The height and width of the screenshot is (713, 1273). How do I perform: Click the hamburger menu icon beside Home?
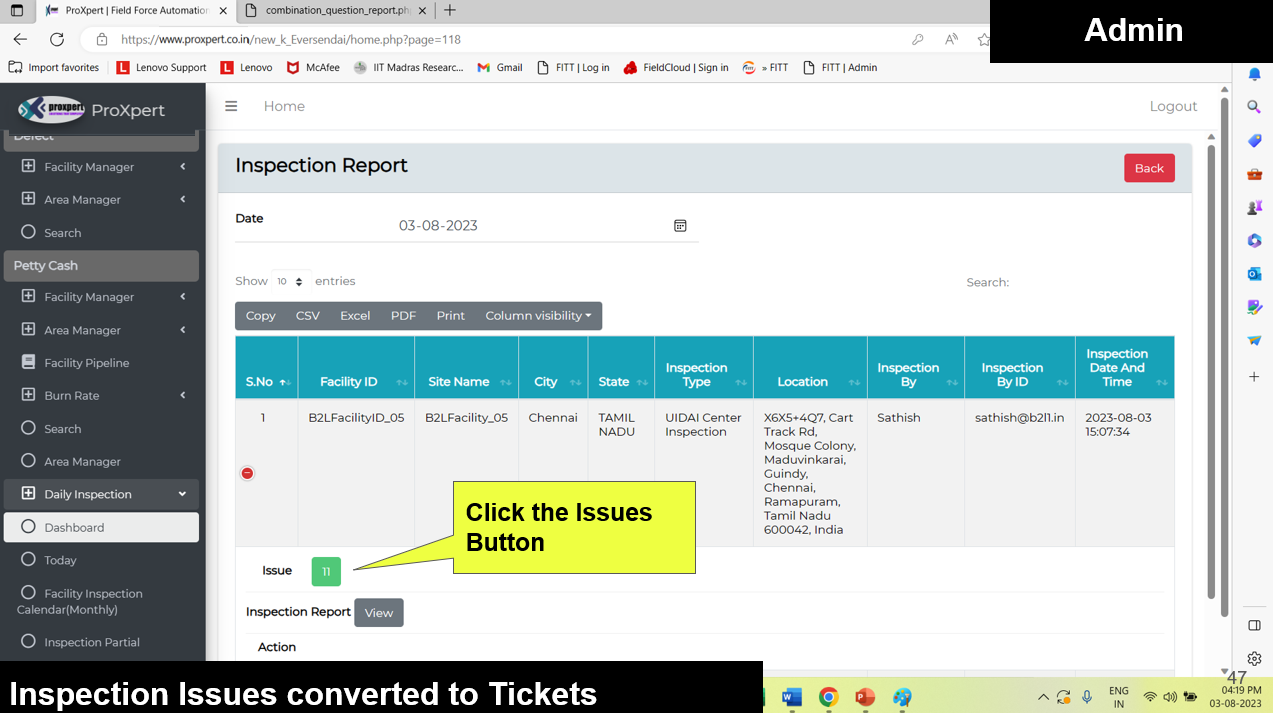click(231, 106)
